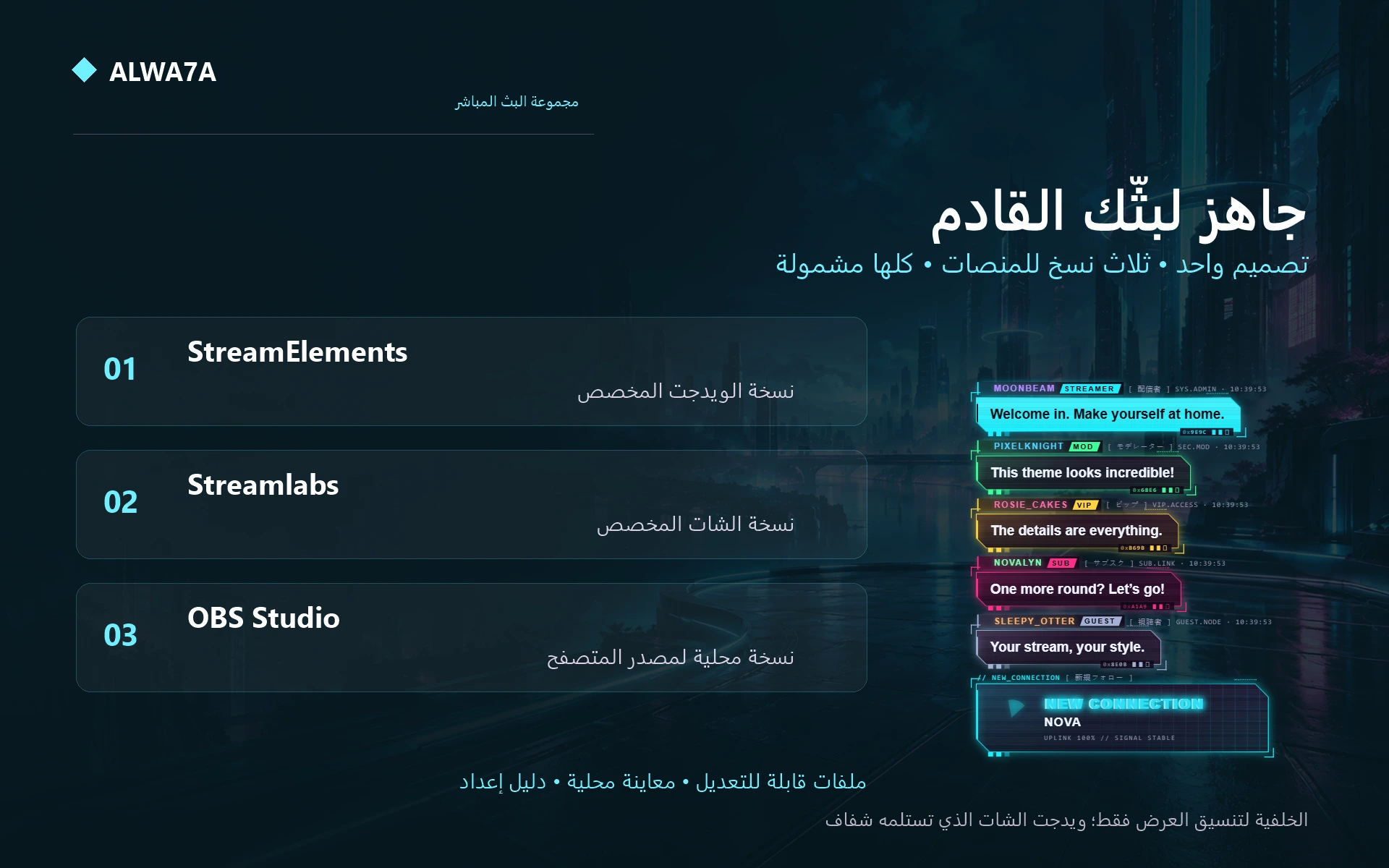Click the ROSIE_CAKES username
The height and width of the screenshot is (868, 1389).
[1030, 505]
